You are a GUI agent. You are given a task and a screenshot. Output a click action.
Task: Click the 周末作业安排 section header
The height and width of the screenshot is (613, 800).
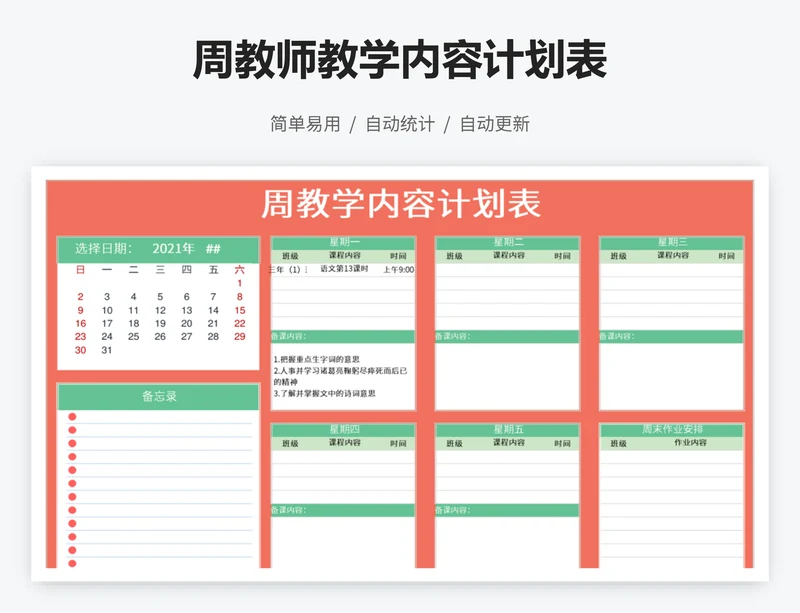pos(672,430)
